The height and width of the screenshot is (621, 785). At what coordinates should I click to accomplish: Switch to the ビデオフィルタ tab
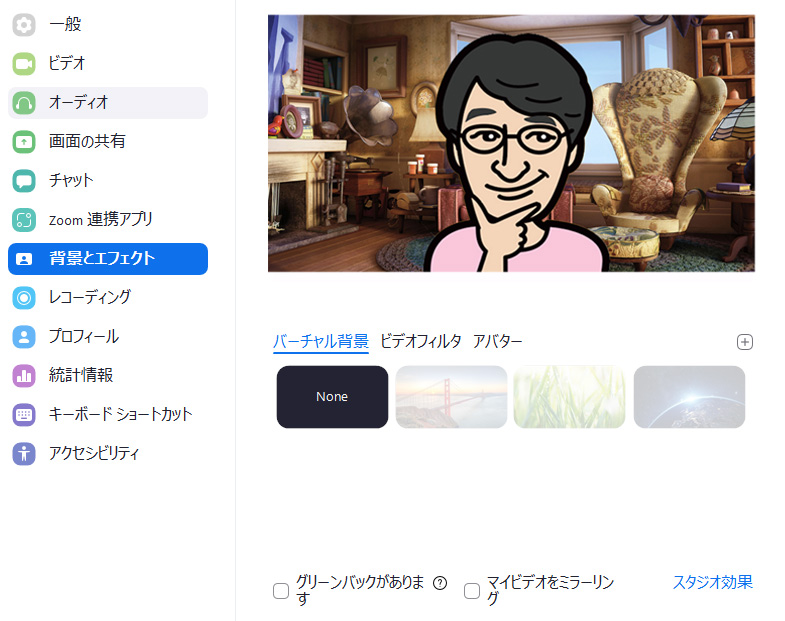(x=420, y=341)
